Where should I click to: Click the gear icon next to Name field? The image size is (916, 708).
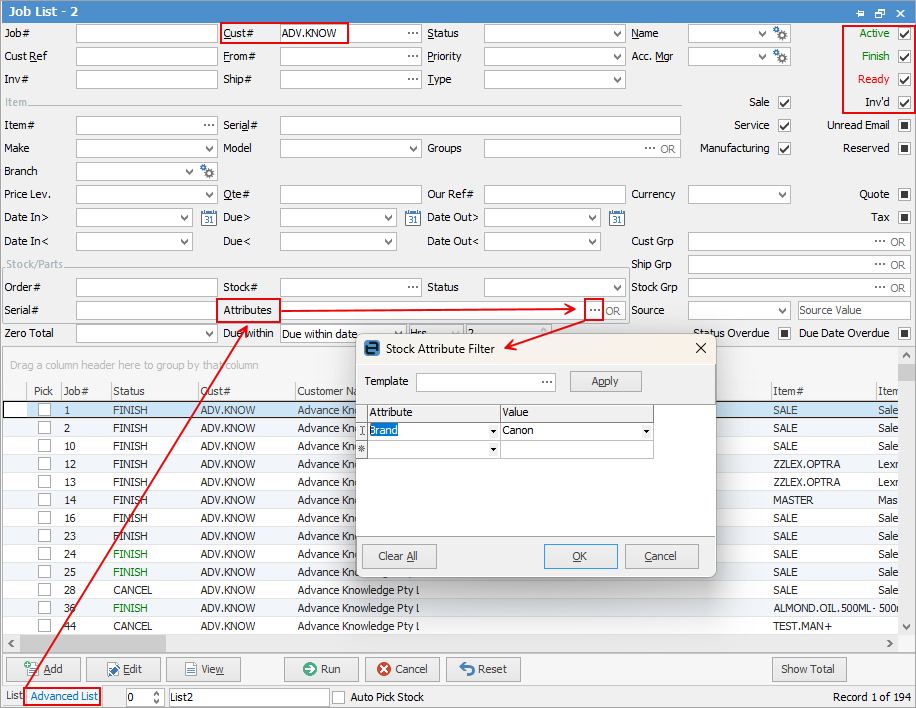[x=781, y=34]
